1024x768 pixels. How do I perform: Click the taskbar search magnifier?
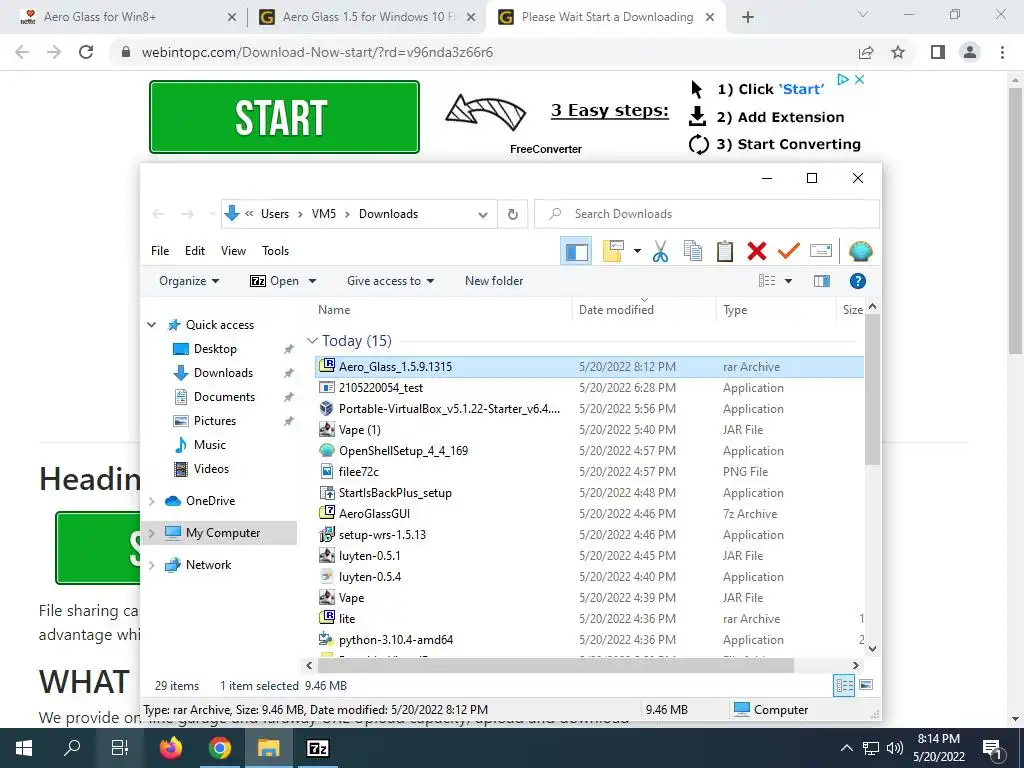click(x=72, y=748)
